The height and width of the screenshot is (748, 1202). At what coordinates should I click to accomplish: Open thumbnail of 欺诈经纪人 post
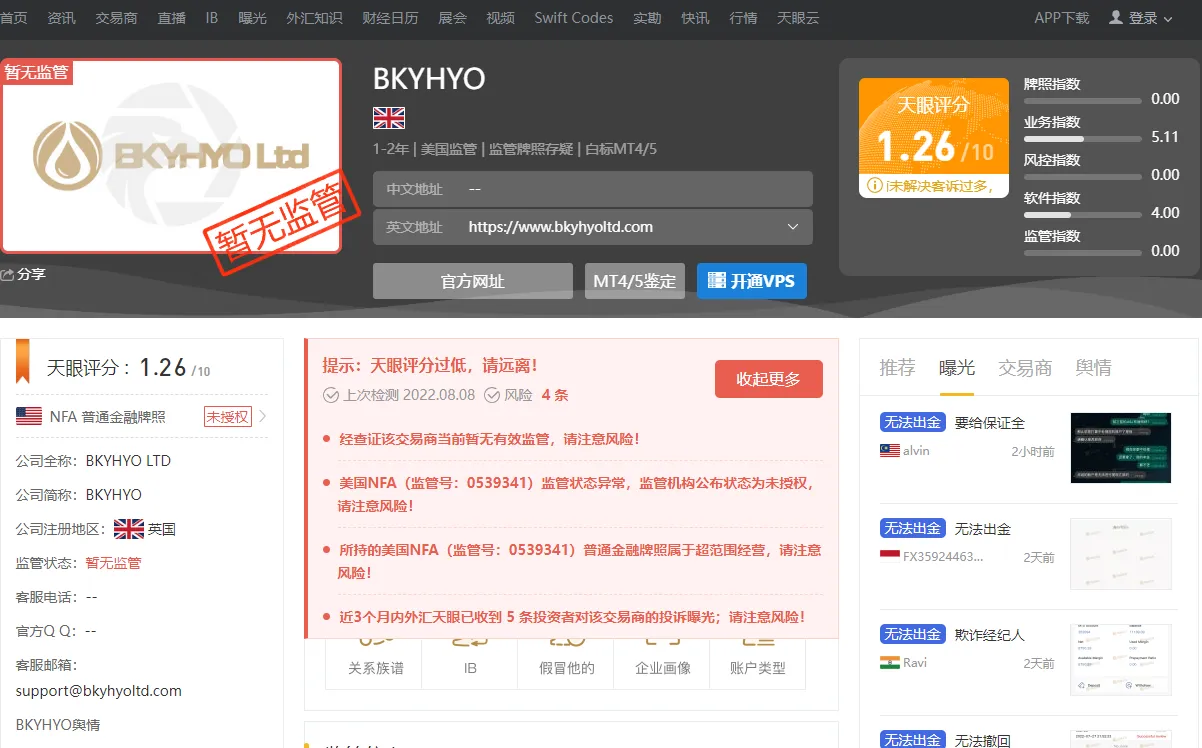(x=1120, y=660)
